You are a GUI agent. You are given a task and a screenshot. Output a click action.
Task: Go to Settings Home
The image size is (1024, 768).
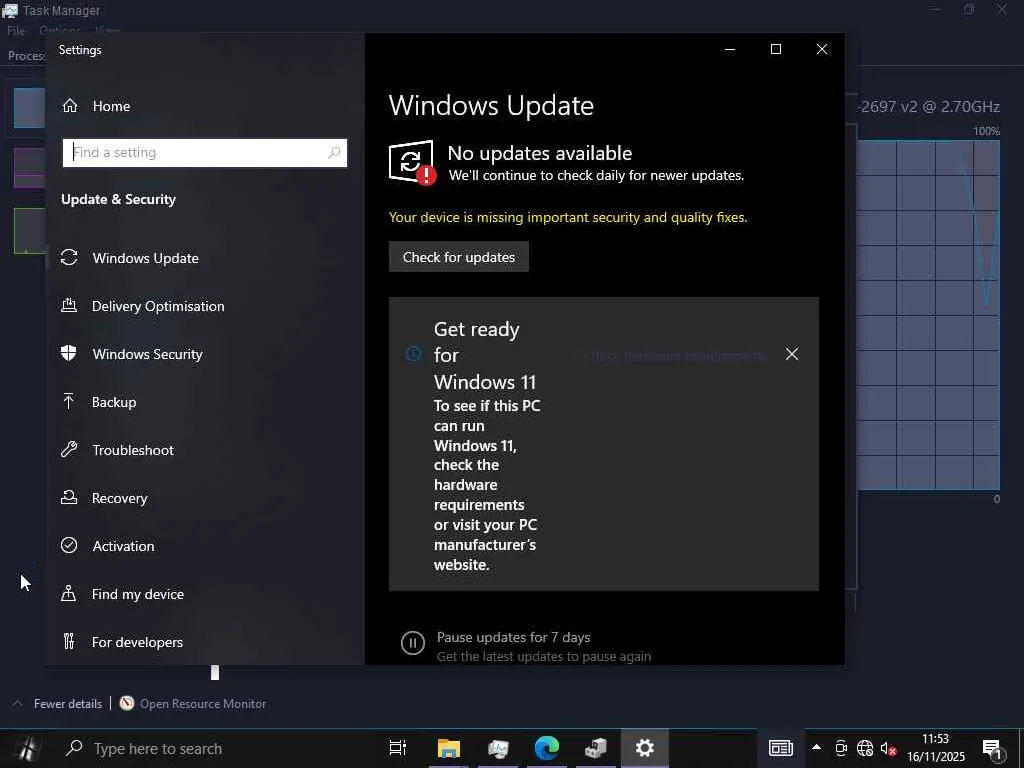96,106
